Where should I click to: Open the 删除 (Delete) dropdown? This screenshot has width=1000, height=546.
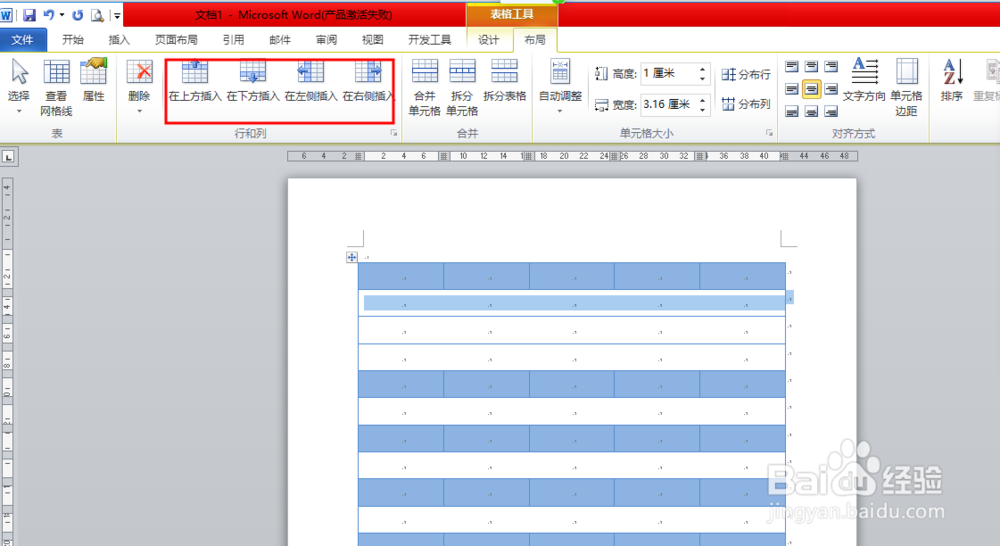tap(139, 87)
